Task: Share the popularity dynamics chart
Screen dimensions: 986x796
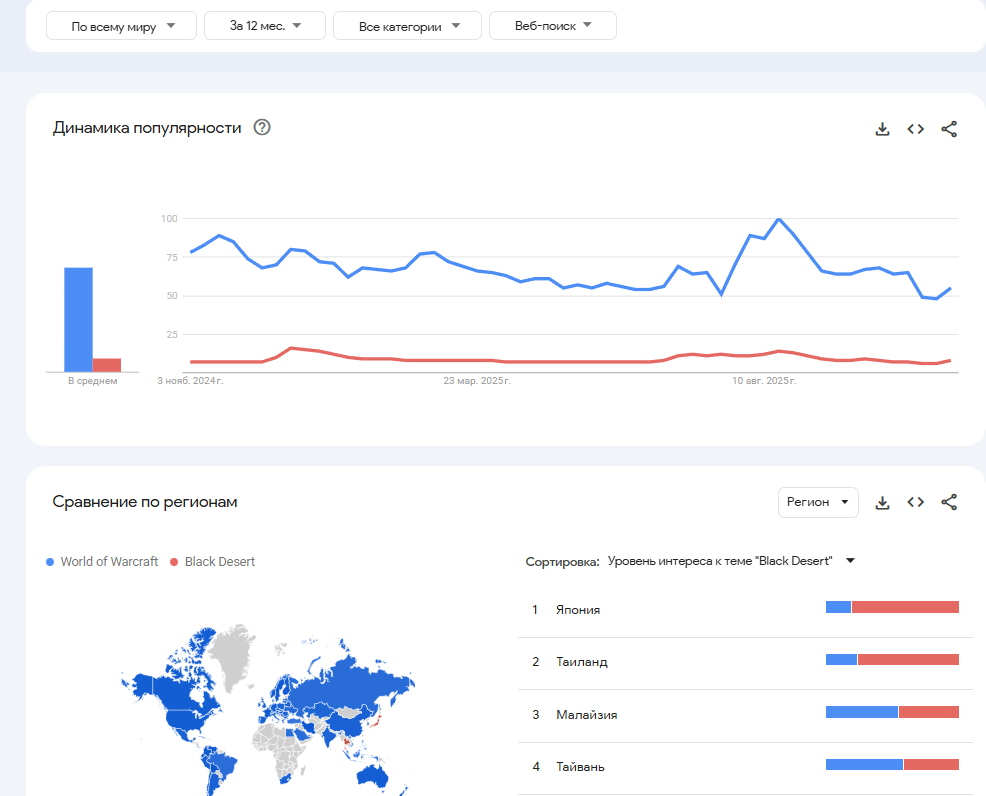Action: (949, 129)
